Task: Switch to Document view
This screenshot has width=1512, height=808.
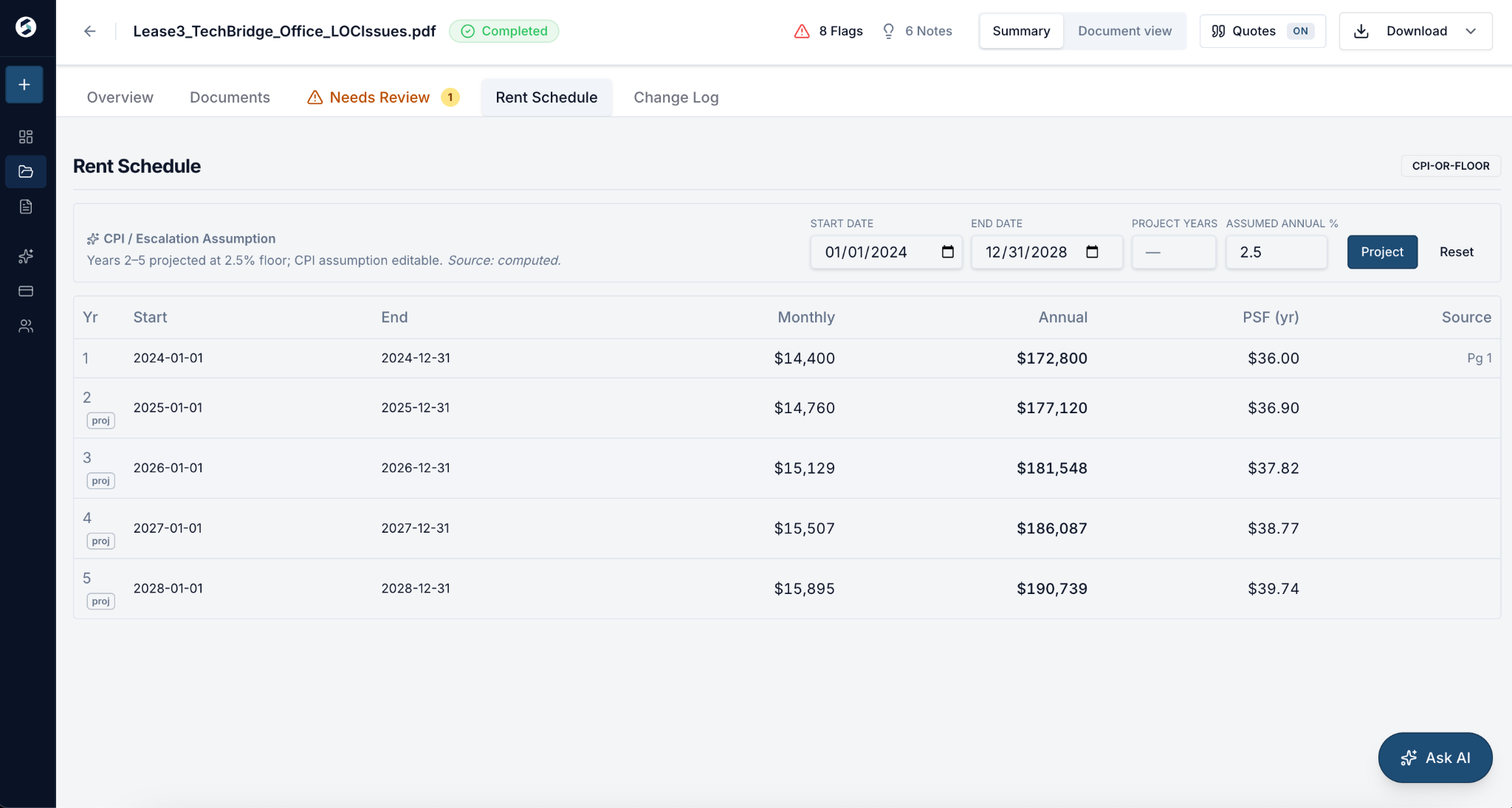Action: [1124, 31]
